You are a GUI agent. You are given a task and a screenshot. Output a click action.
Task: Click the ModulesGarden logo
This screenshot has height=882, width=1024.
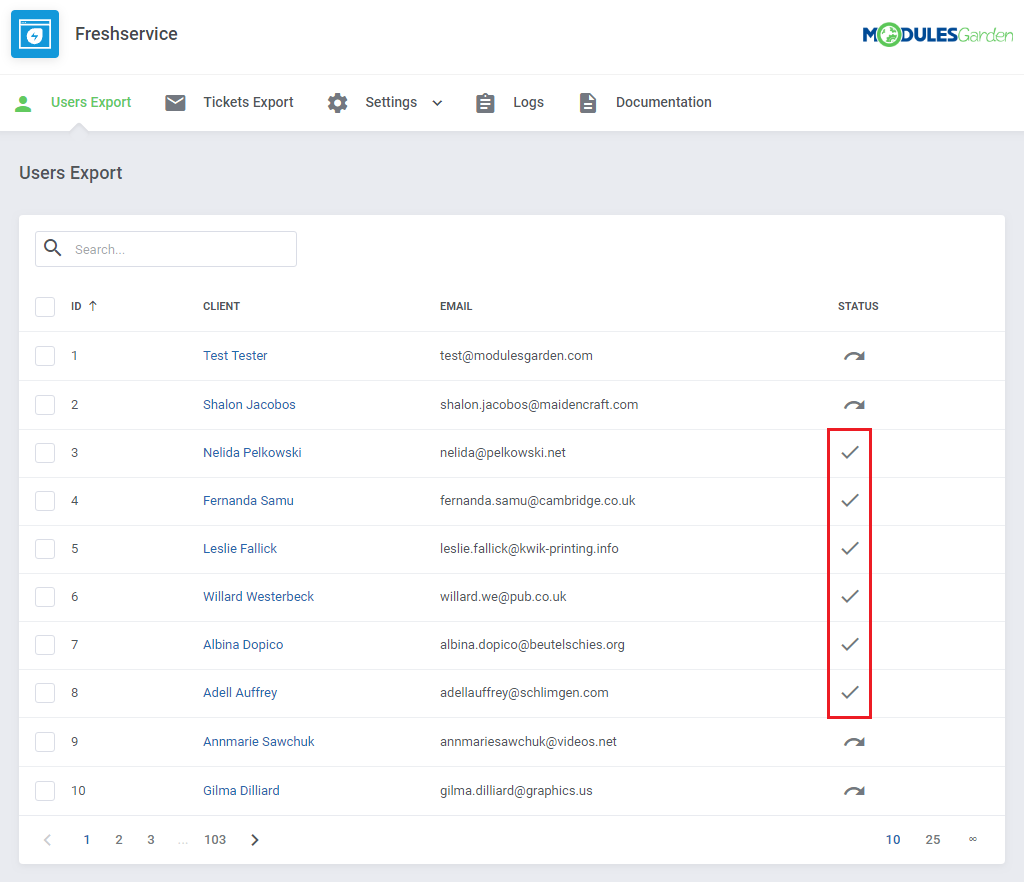tap(937, 35)
